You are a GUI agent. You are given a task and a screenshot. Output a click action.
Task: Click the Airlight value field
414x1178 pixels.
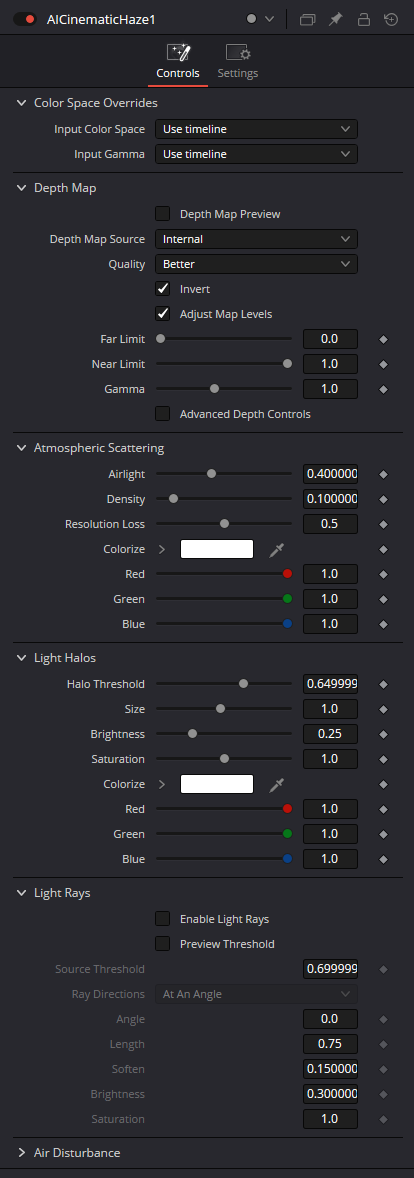click(330, 474)
